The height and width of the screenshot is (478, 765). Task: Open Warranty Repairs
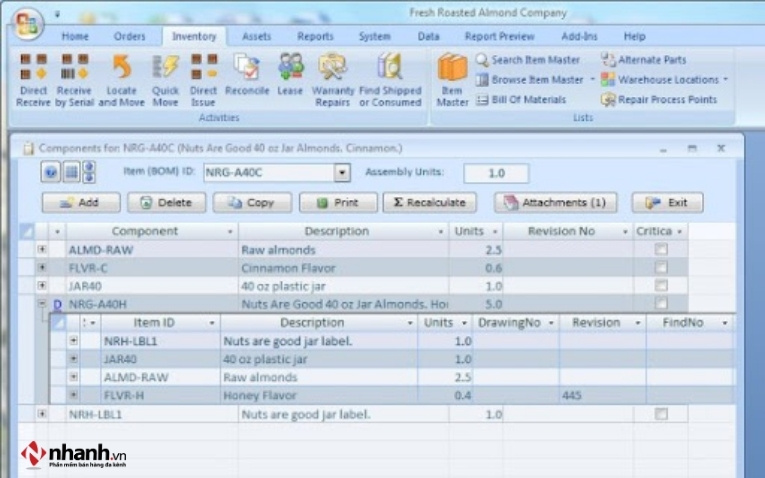(333, 80)
